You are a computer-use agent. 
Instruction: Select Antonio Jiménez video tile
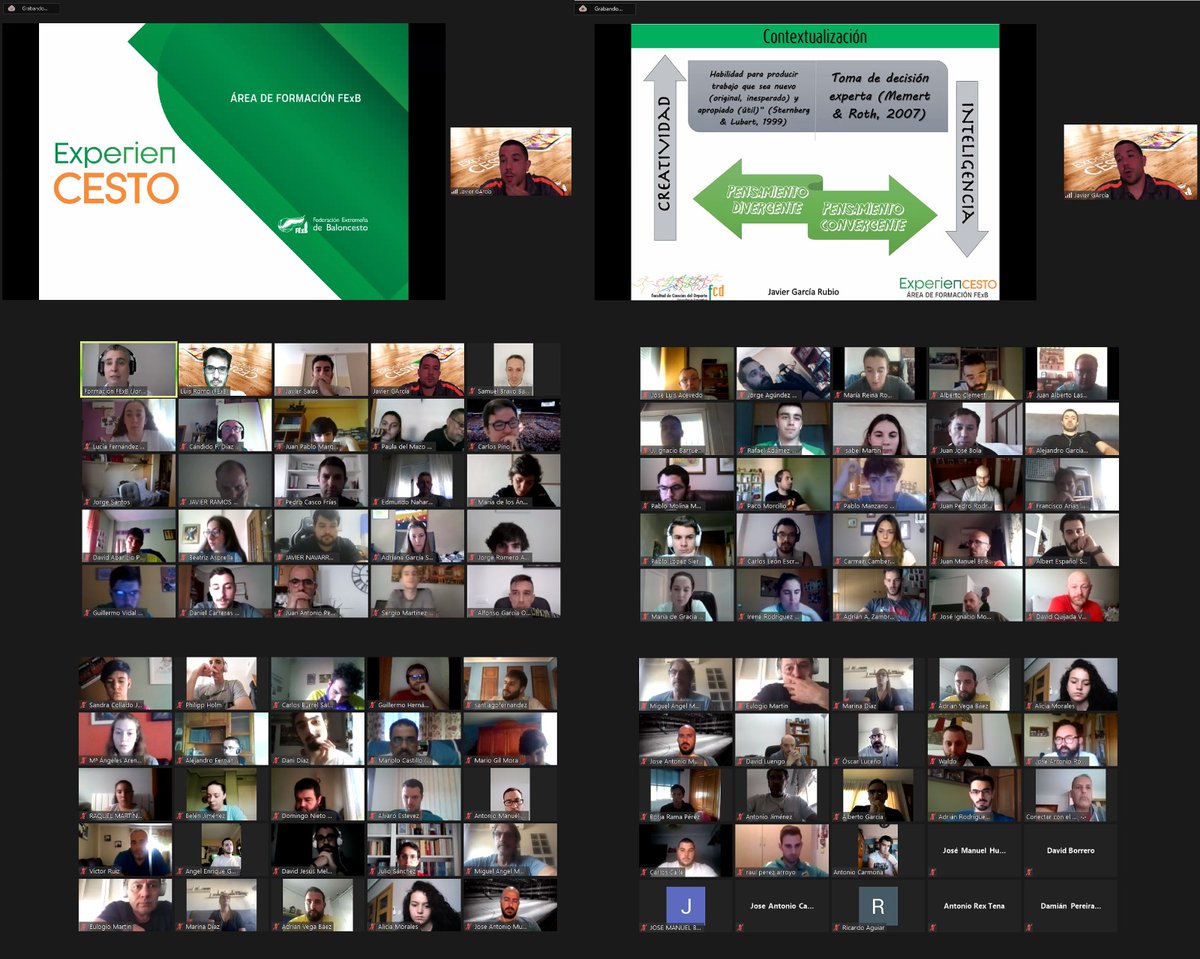[782, 795]
